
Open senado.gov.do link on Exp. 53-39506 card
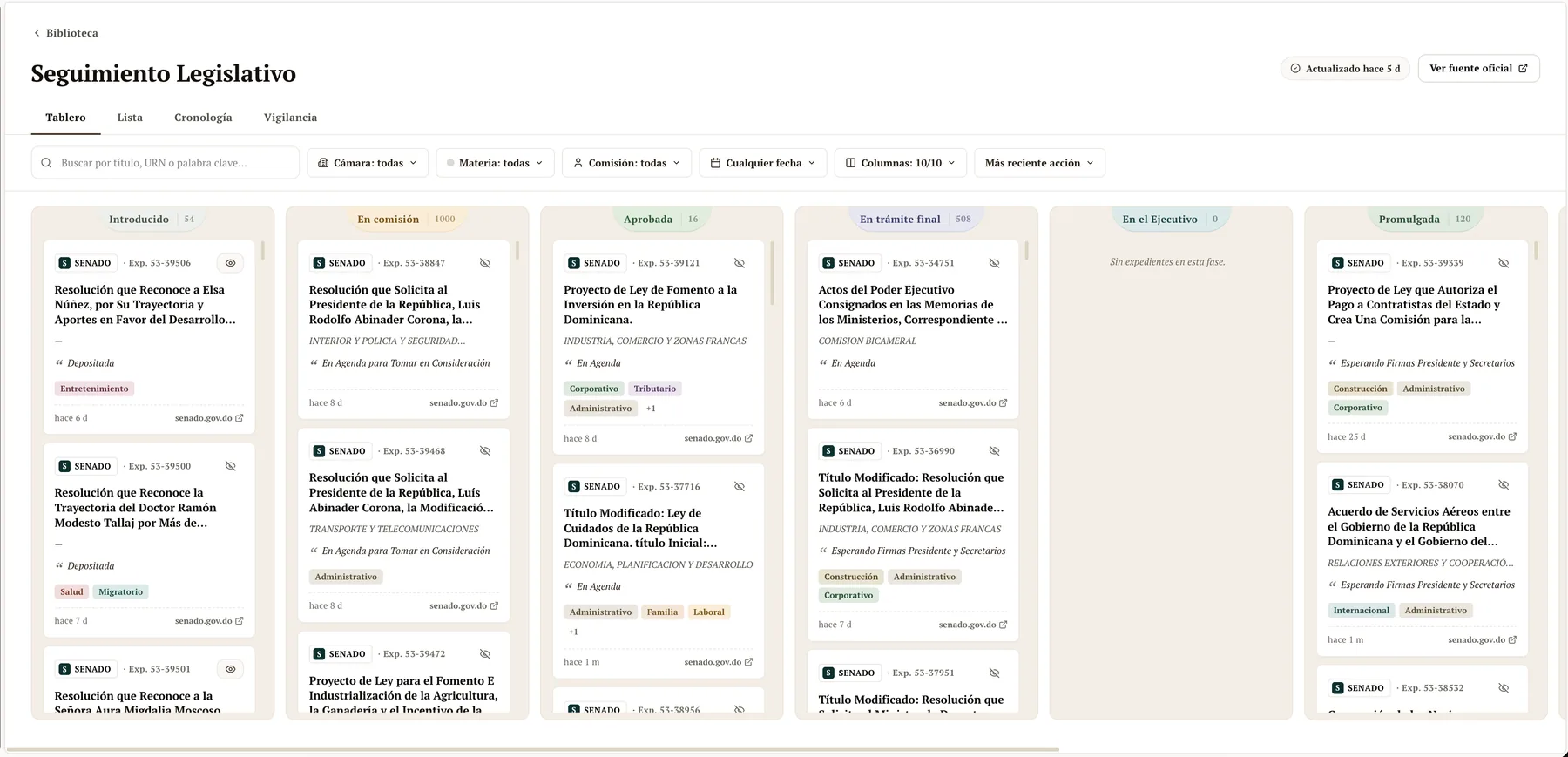(209, 418)
